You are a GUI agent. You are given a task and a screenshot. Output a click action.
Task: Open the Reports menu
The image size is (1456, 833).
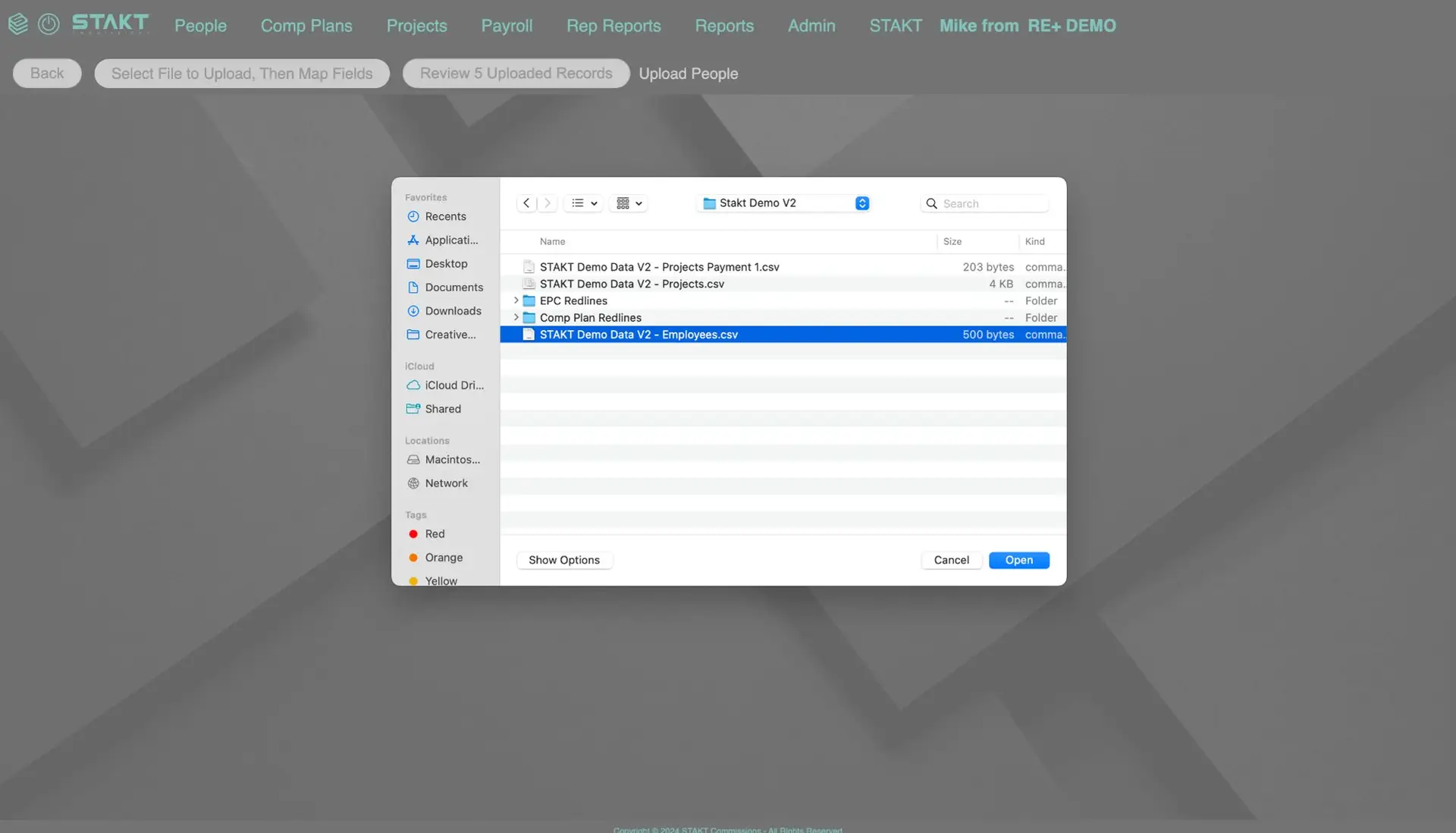(x=724, y=25)
